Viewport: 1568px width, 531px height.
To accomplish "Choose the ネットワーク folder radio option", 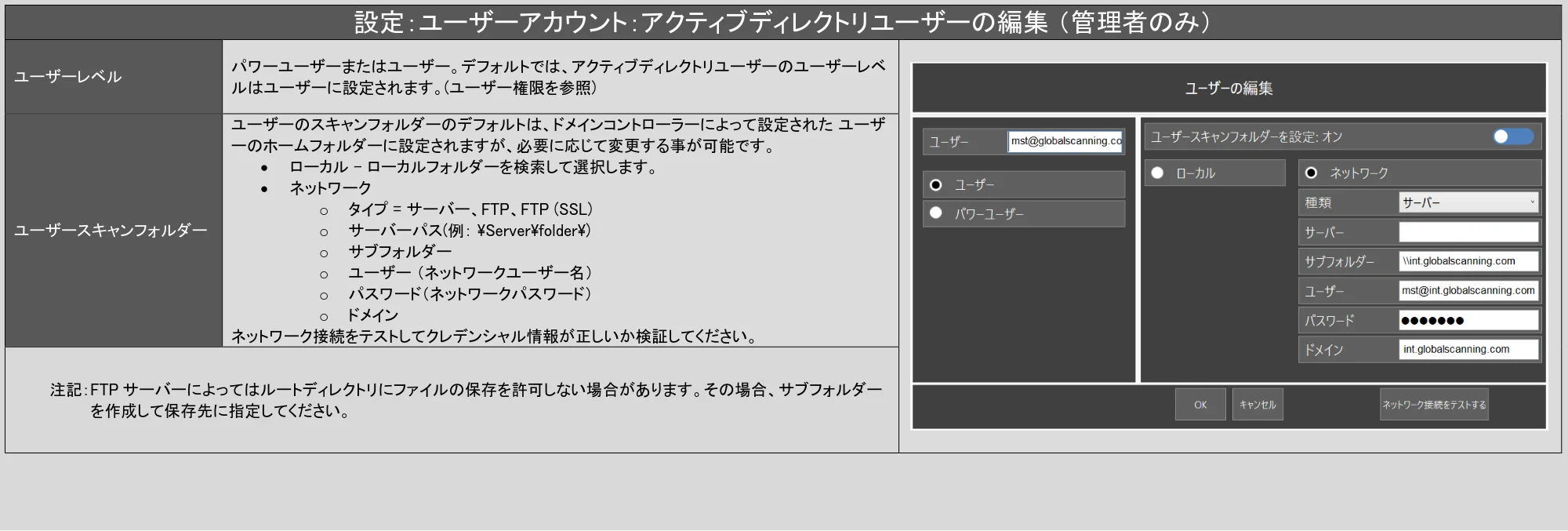I will [x=1311, y=173].
